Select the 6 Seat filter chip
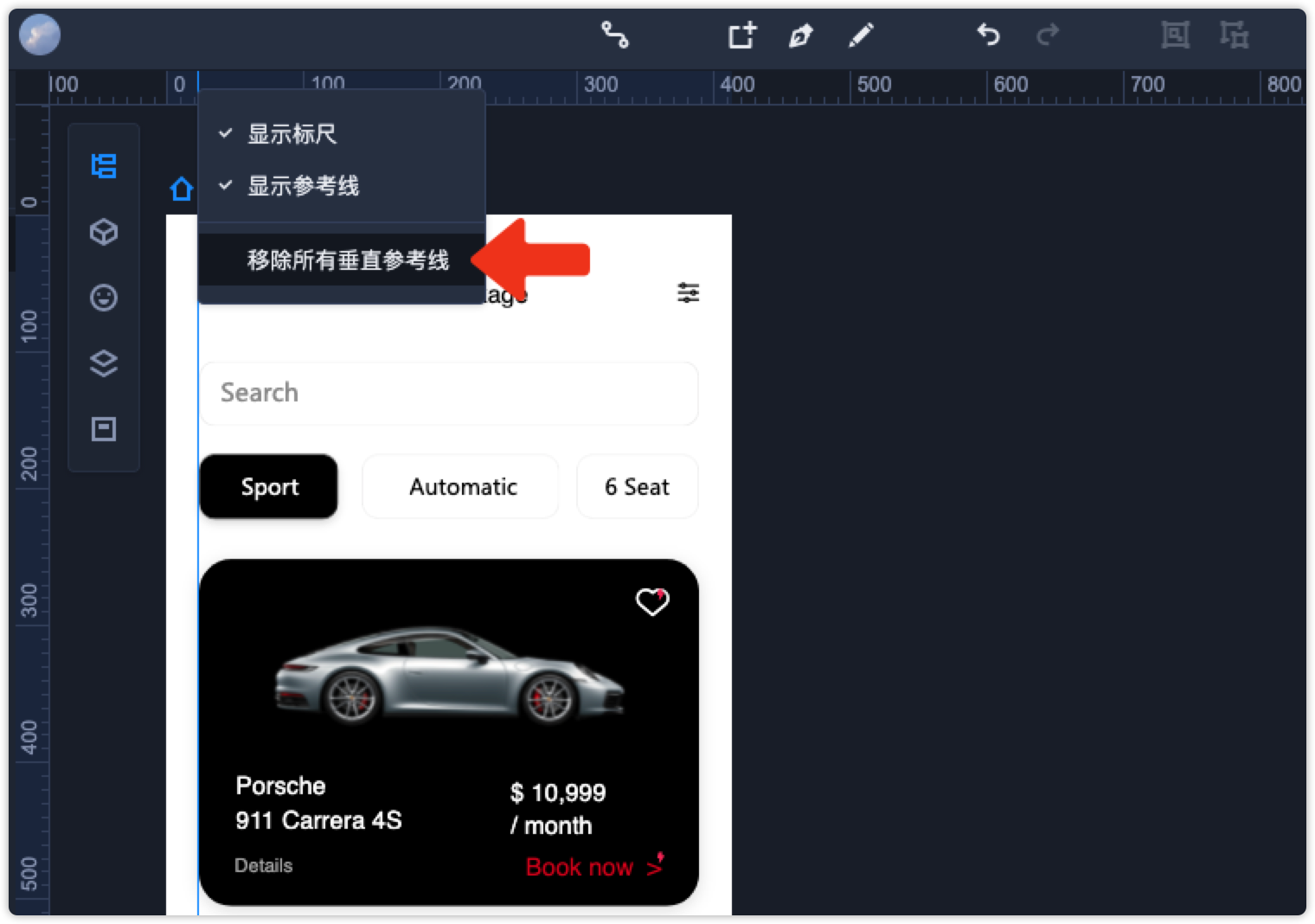This screenshot has width=1315, height=924. point(638,486)
